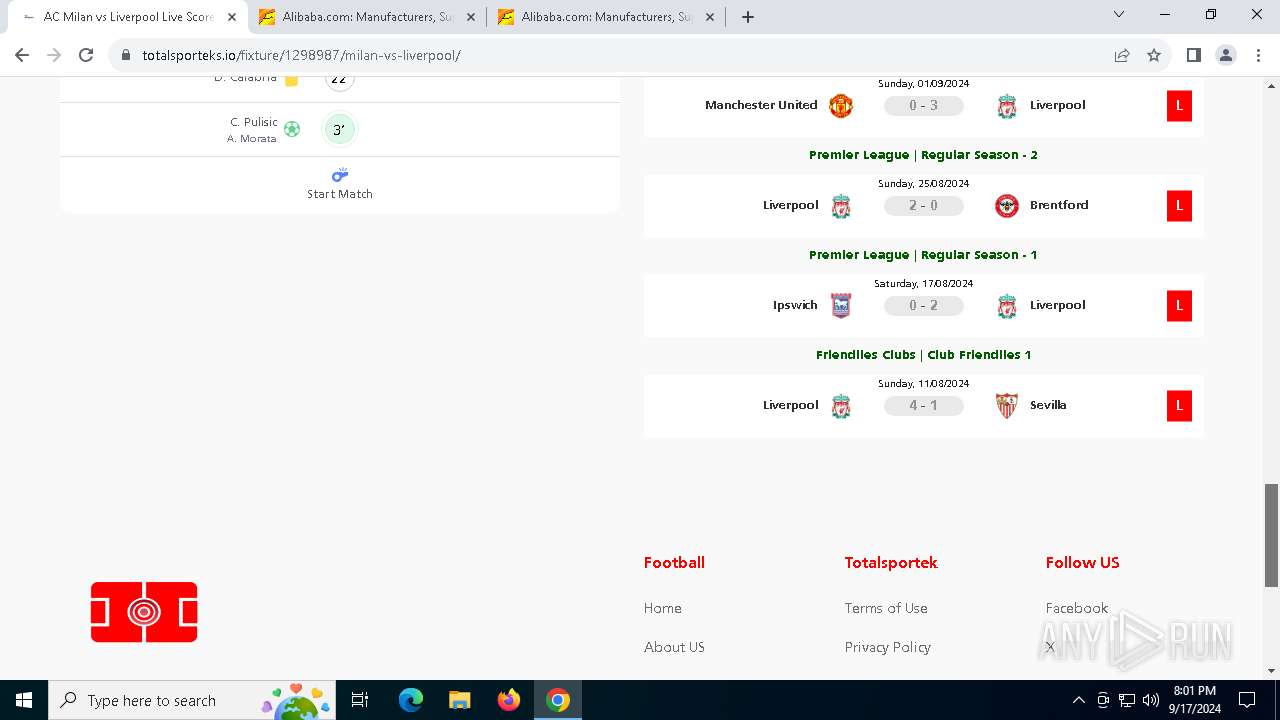Viewport: 1280px width, 720px height.
Task: Click the page vertical scrollbar thumb
Action: (x=1271, y=535)
